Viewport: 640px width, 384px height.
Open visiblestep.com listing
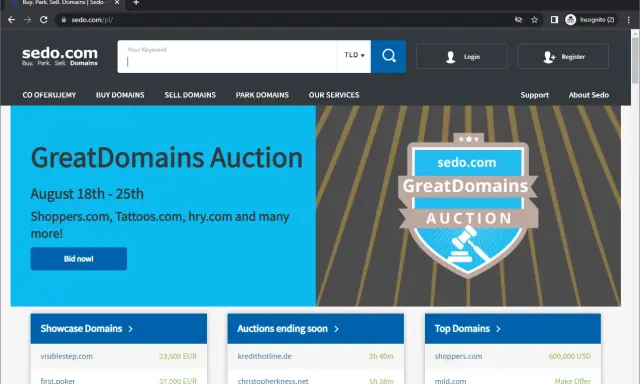tap(67, 356)
